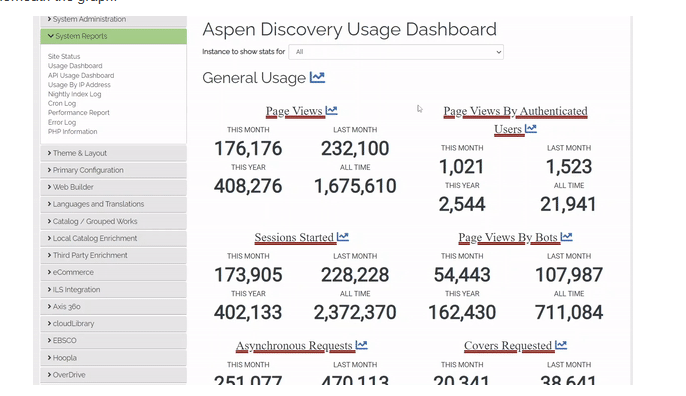
Task: Expand Catalog / Grouped Works section
Action: (x=113, y=221)
